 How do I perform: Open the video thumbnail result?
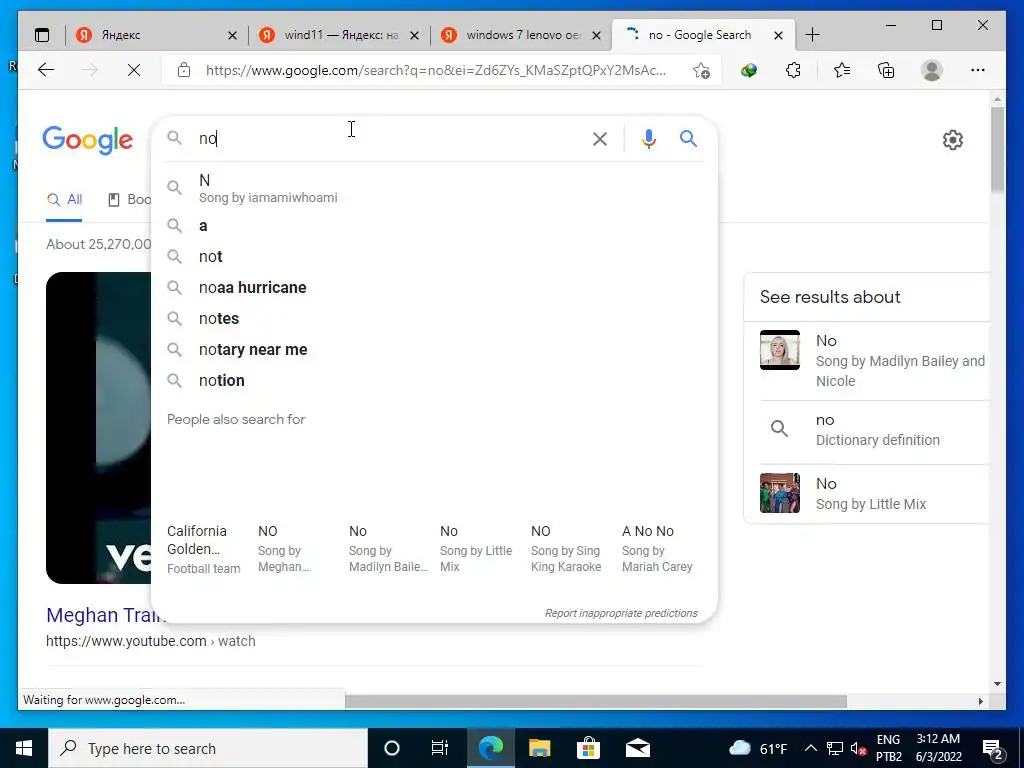click(99, 428)
